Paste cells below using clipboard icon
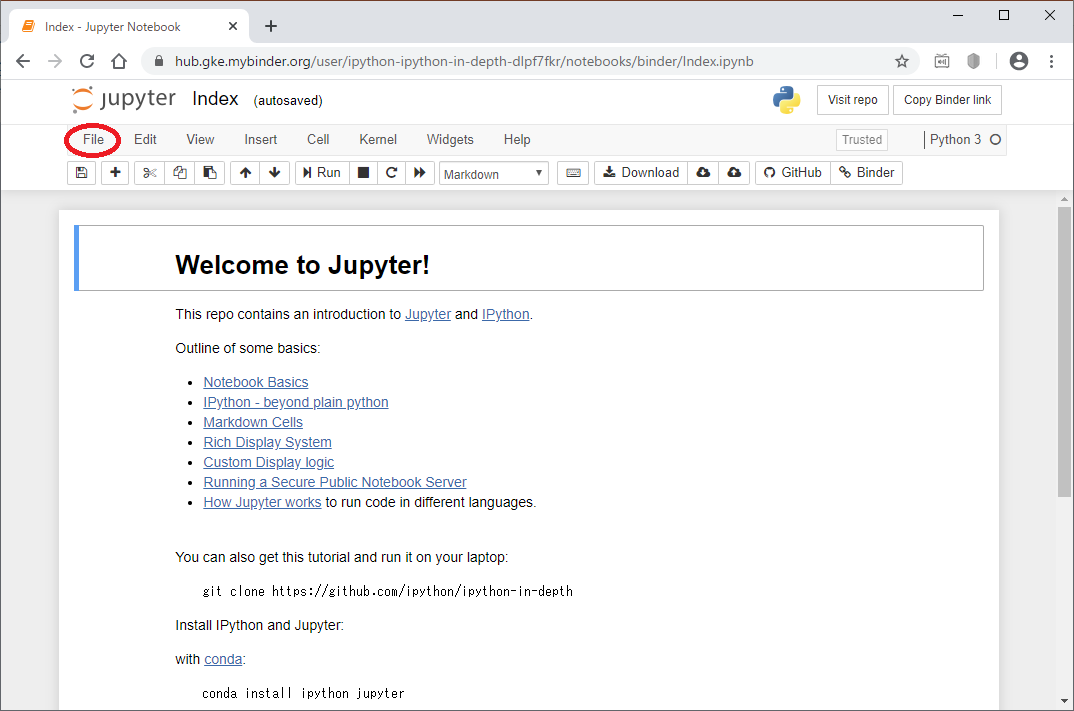Viewport: 1074px width, 711px height. pyautogui.click(x=209, y=173)
